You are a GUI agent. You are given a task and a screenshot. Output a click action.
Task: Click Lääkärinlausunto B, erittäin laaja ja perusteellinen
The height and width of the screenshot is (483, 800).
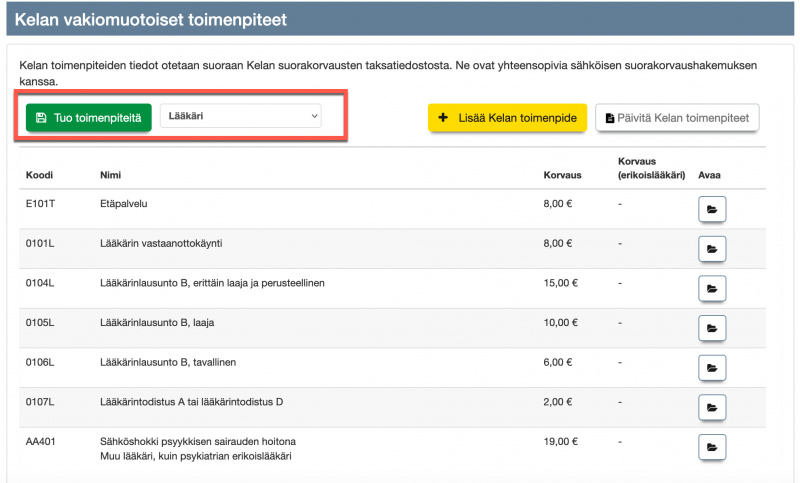tap(212, 283)
